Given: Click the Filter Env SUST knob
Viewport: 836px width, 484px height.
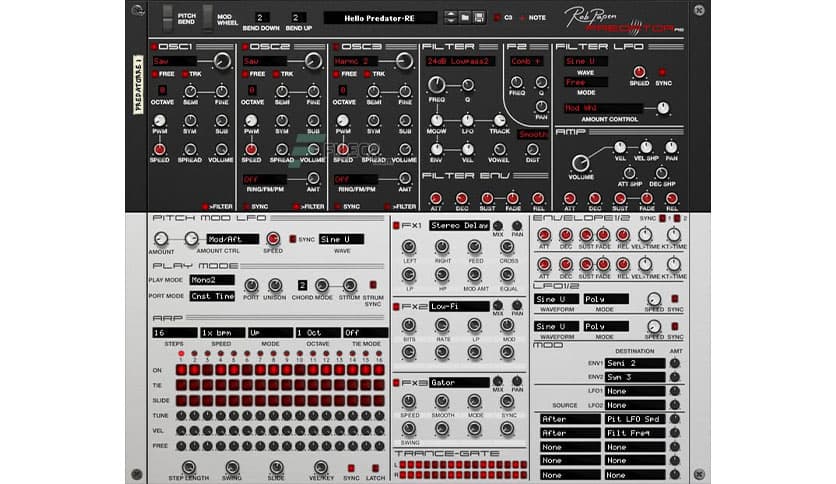Looking at the screenshot, I should pyautogui.click(x=487, y=199).
